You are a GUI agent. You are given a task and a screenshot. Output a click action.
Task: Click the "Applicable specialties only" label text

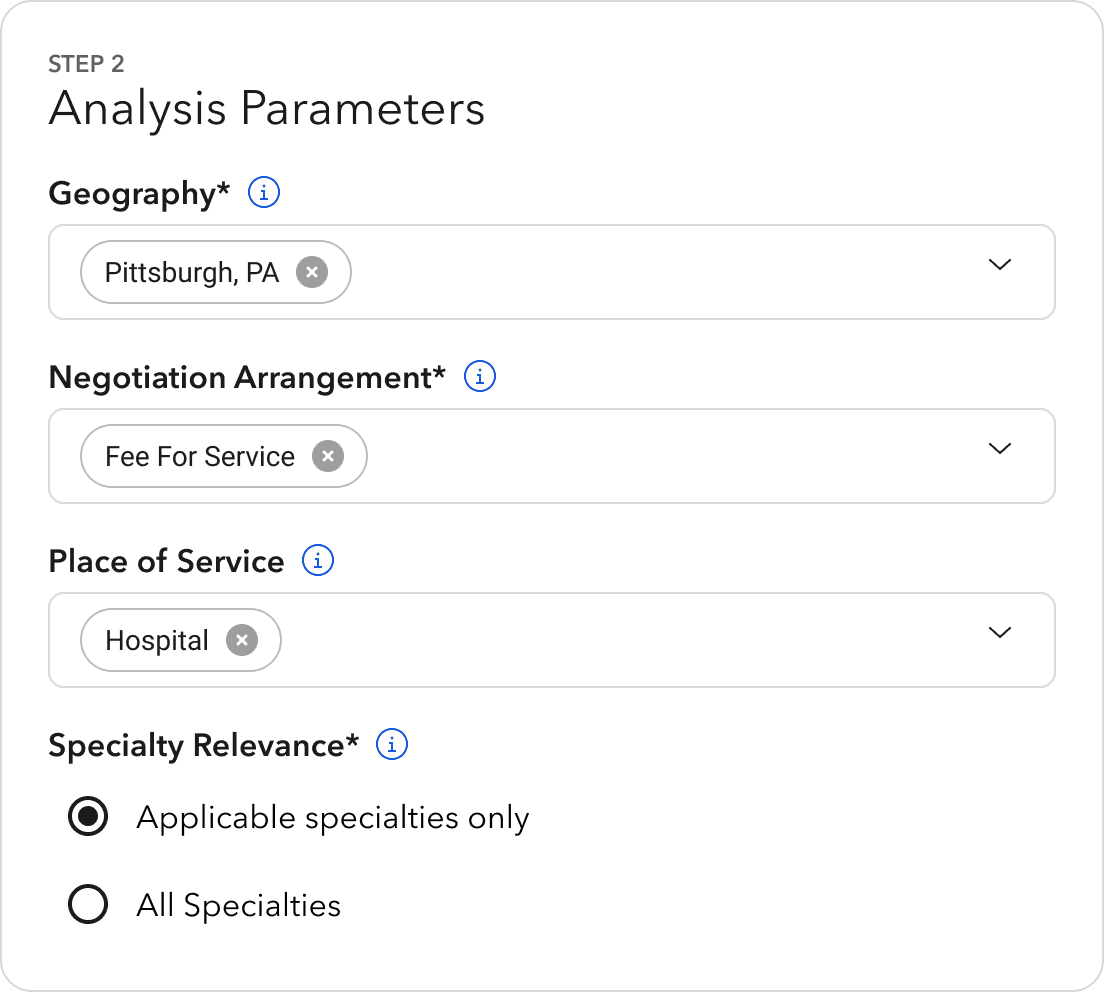point(332,818)
